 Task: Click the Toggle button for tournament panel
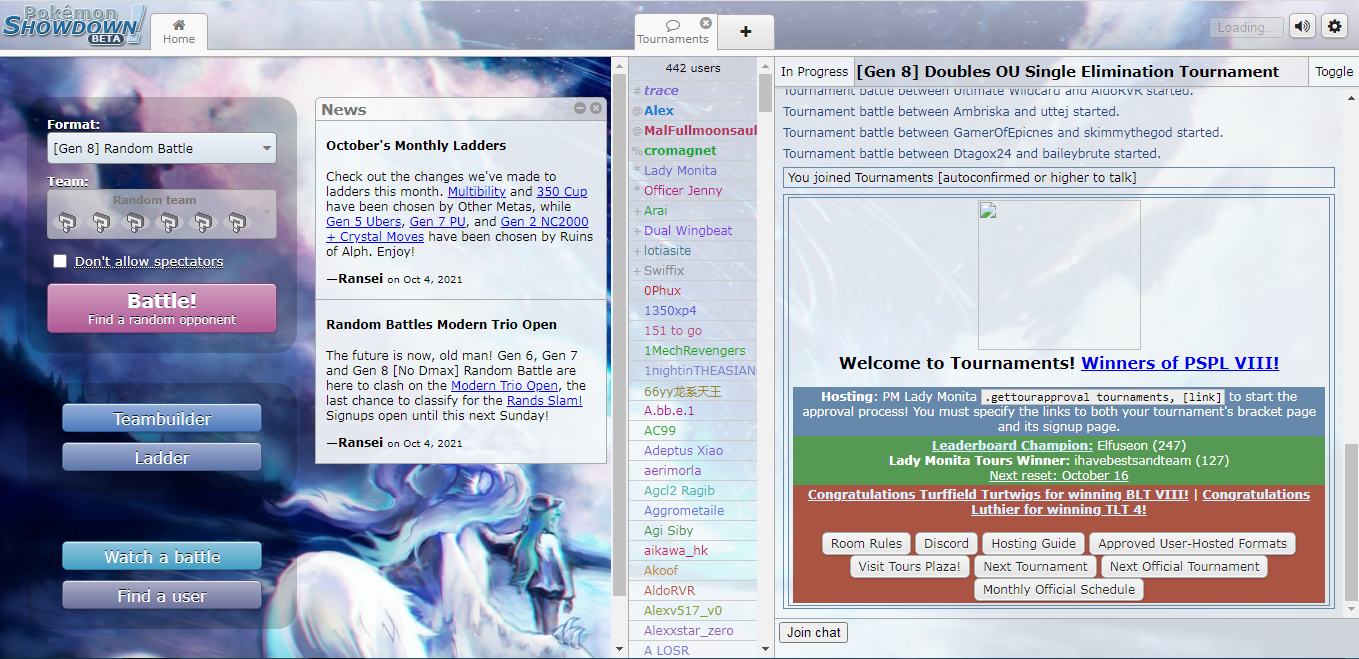(x=1334, y=71)
